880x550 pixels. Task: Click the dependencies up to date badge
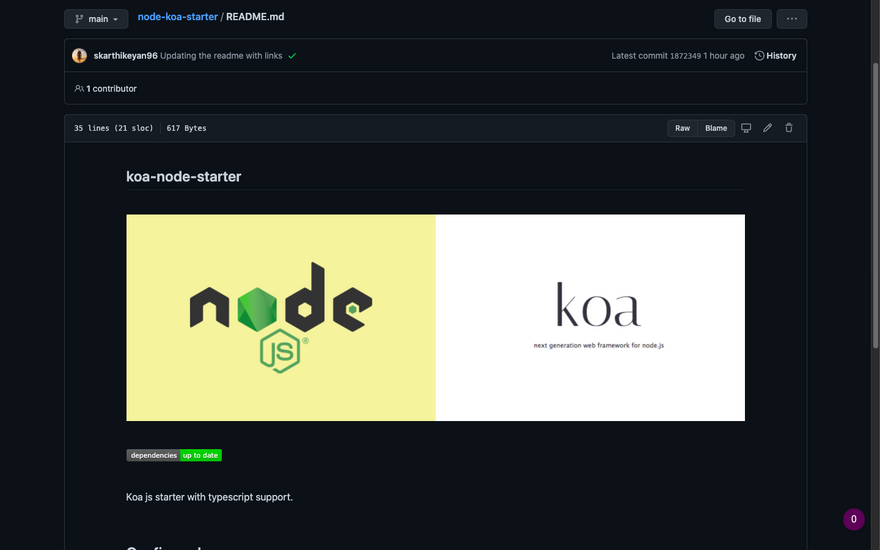click(174, 455)
